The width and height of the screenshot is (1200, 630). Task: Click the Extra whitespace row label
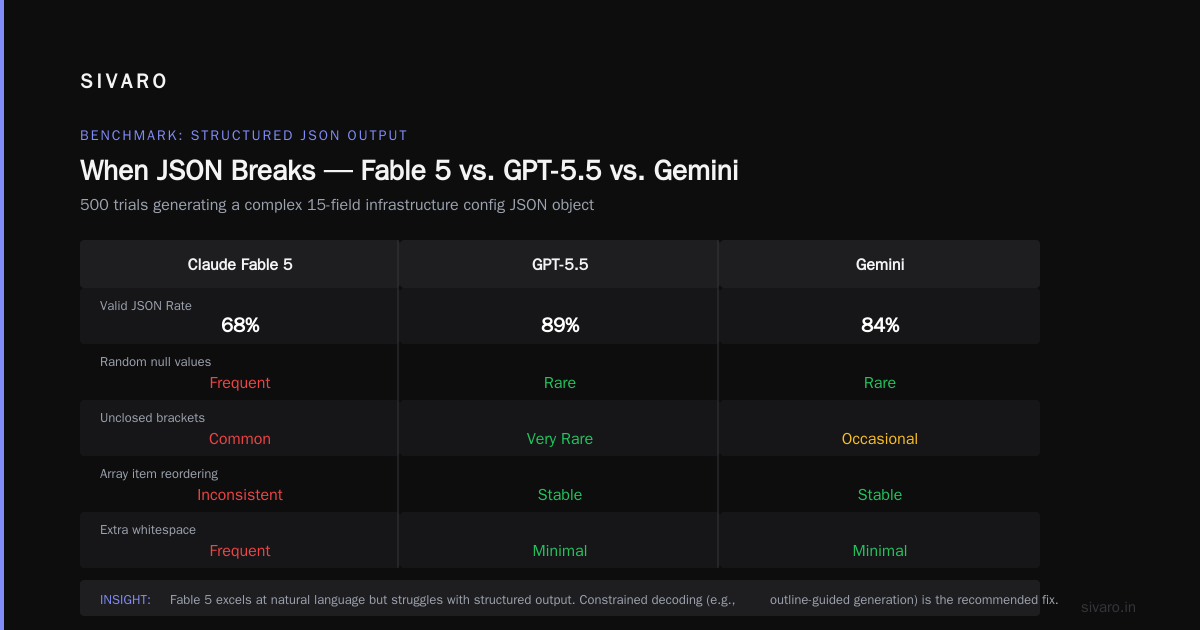point(147,529)
